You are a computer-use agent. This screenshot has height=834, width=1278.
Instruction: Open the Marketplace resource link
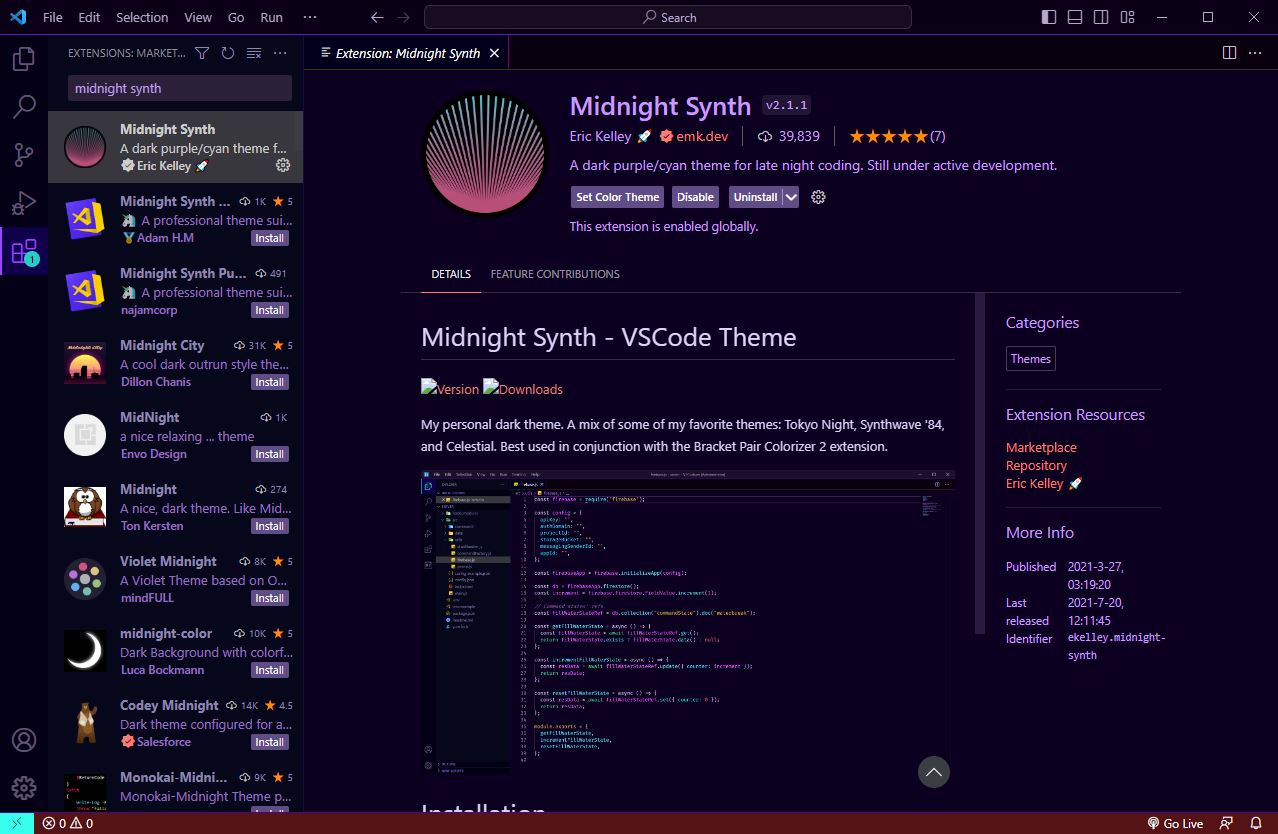pos(1041,447)
